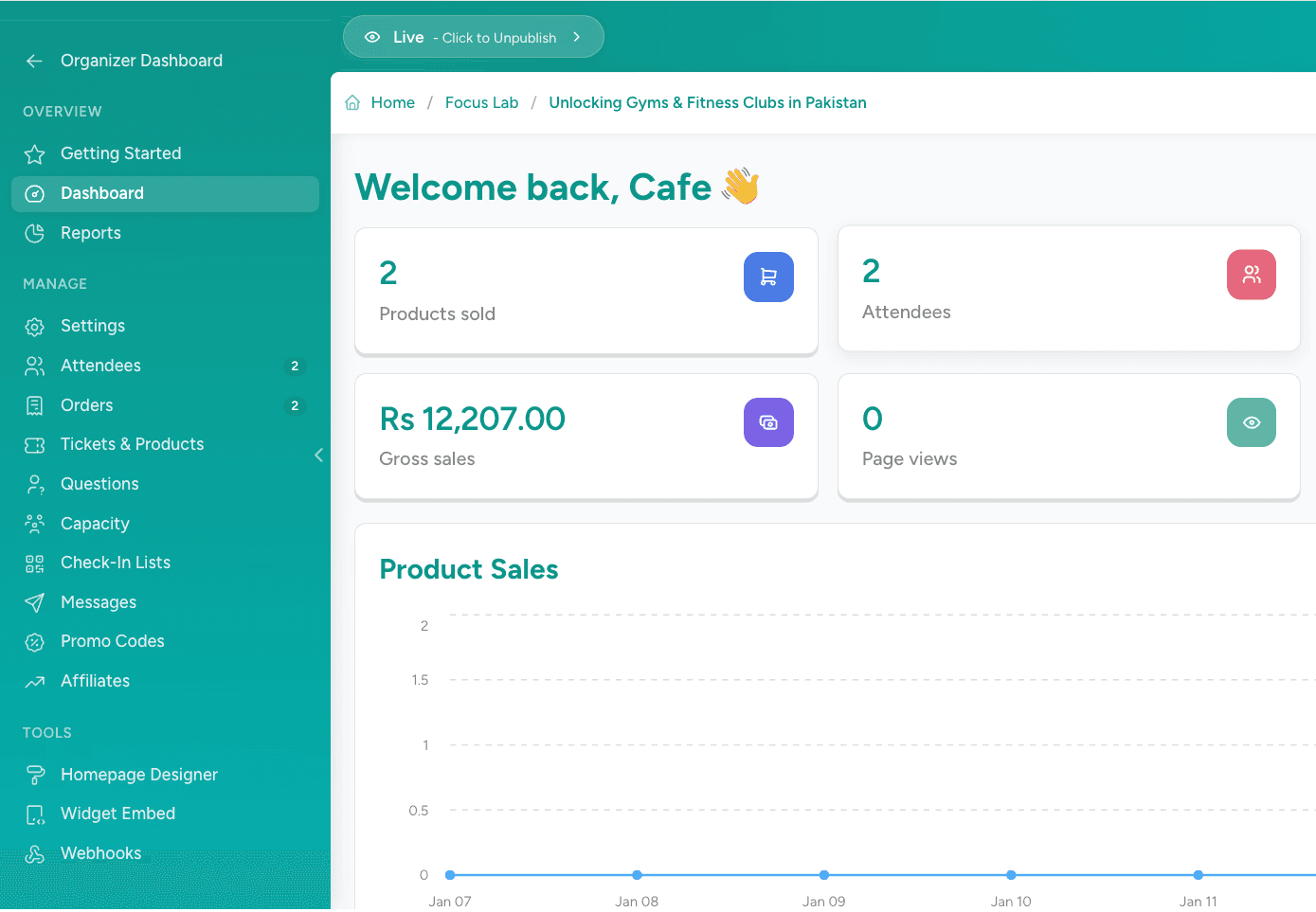This screenshot has height=912, width=1316.
Task: Click the Jan 11 chart data point
Action: point(1199,875)
